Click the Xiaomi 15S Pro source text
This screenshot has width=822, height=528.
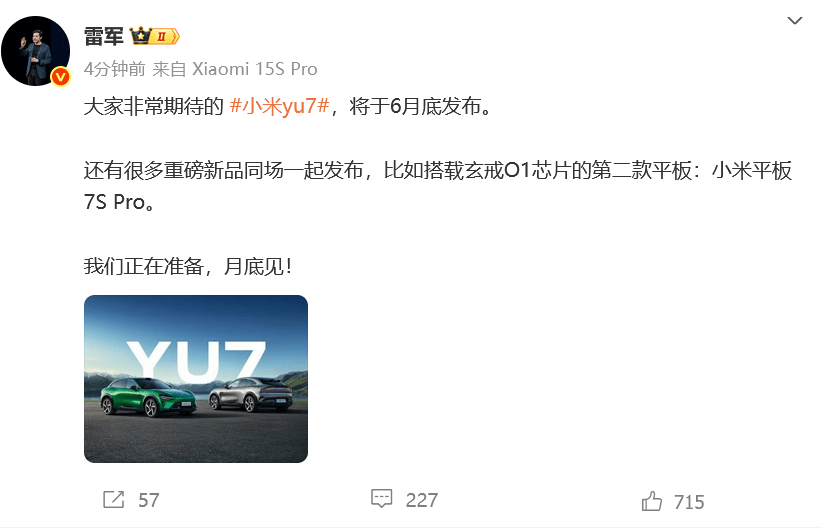[x=254, y=69]
